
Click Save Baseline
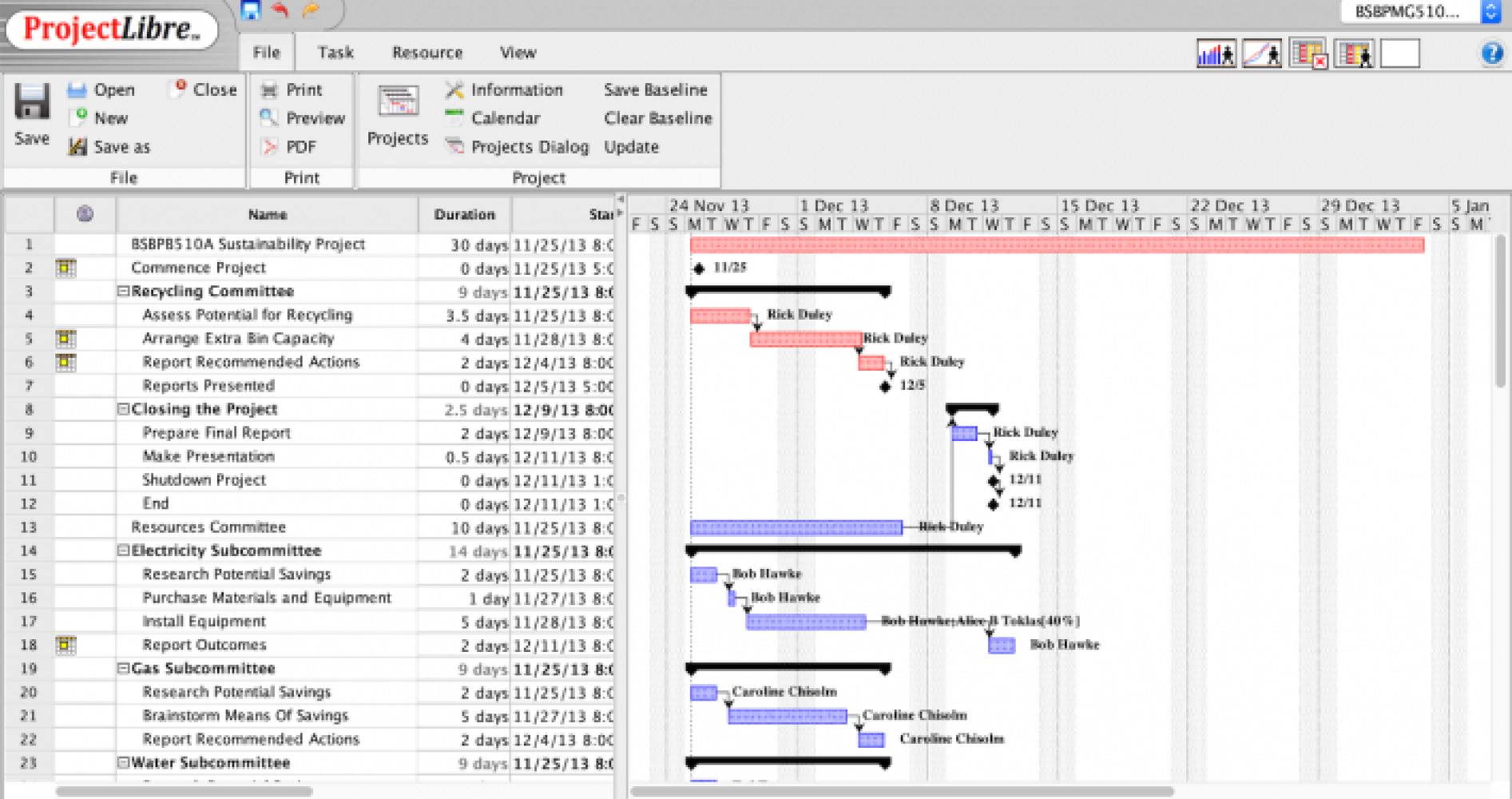(x=656, y=89)
